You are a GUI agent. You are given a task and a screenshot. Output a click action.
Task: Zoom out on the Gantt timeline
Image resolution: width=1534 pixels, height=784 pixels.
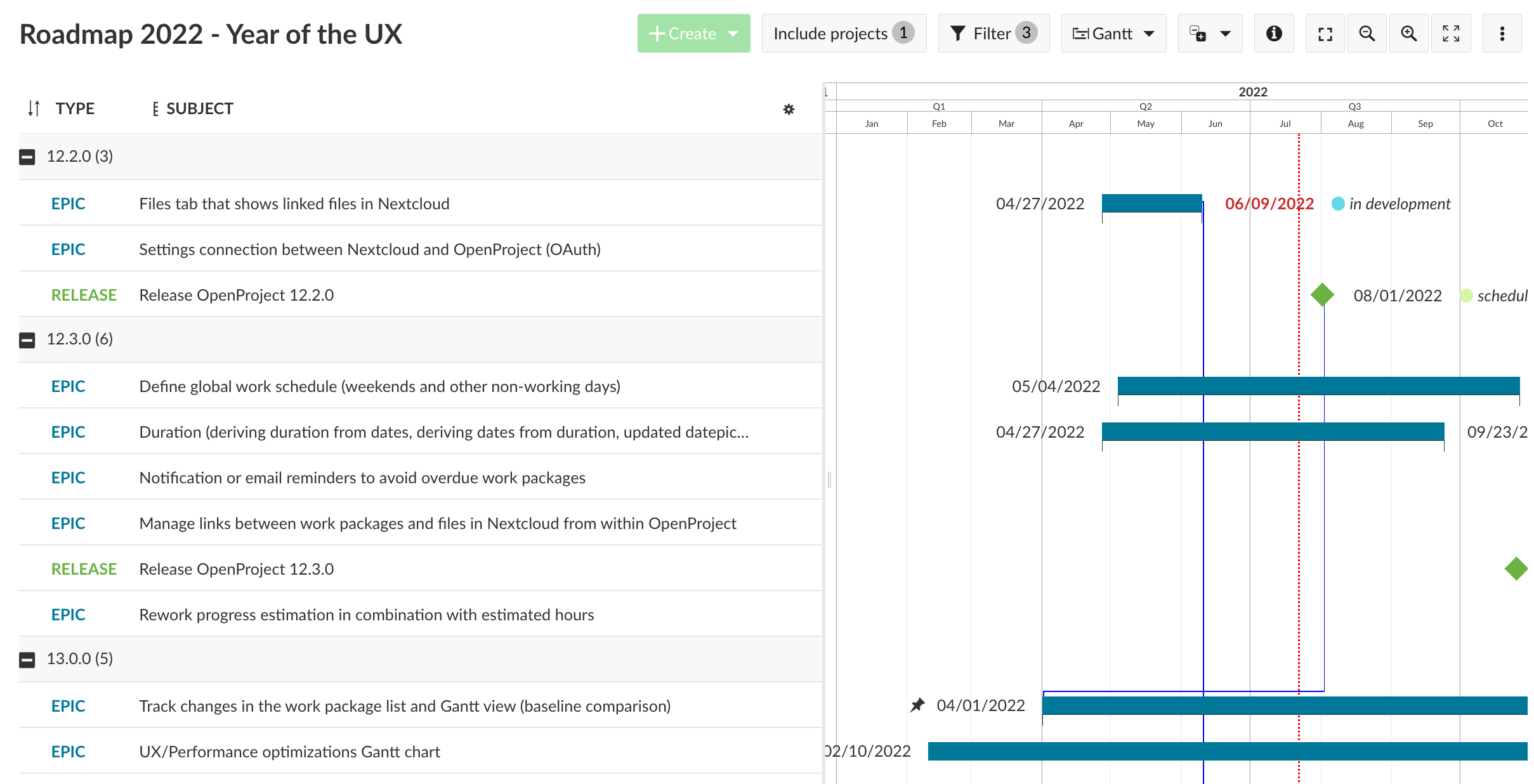tap(1367, 33)
